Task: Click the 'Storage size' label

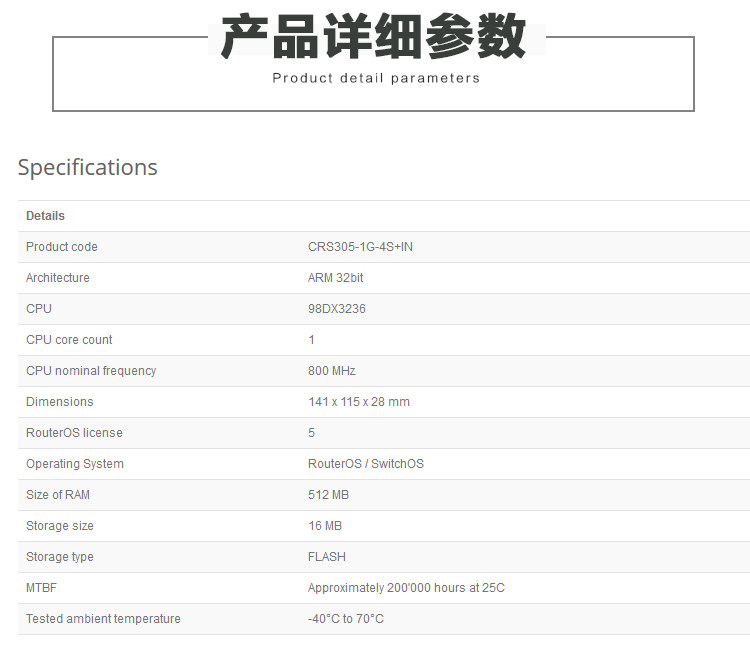Action: click(x=60, y=526)
